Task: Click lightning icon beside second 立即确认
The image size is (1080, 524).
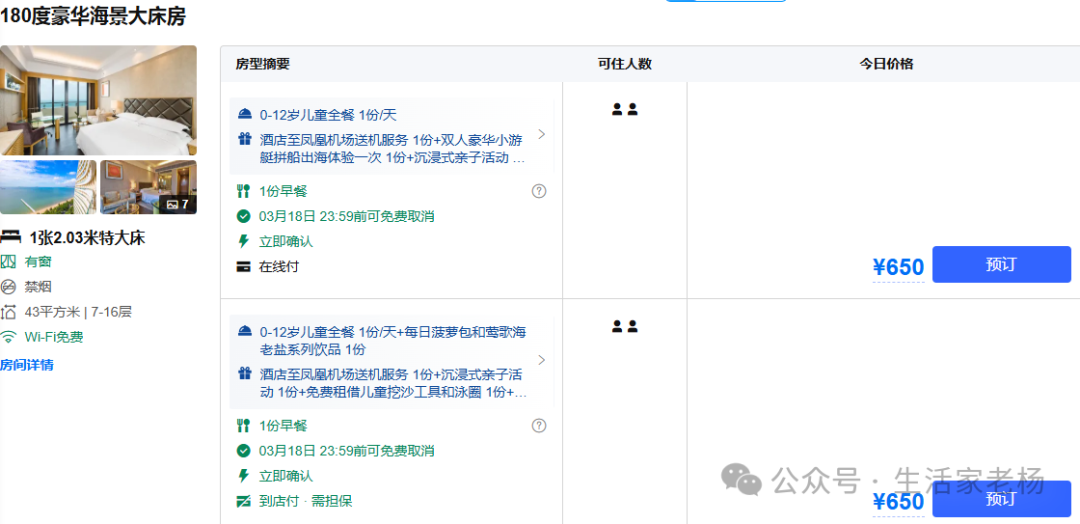Action: [x=243, y=476]
